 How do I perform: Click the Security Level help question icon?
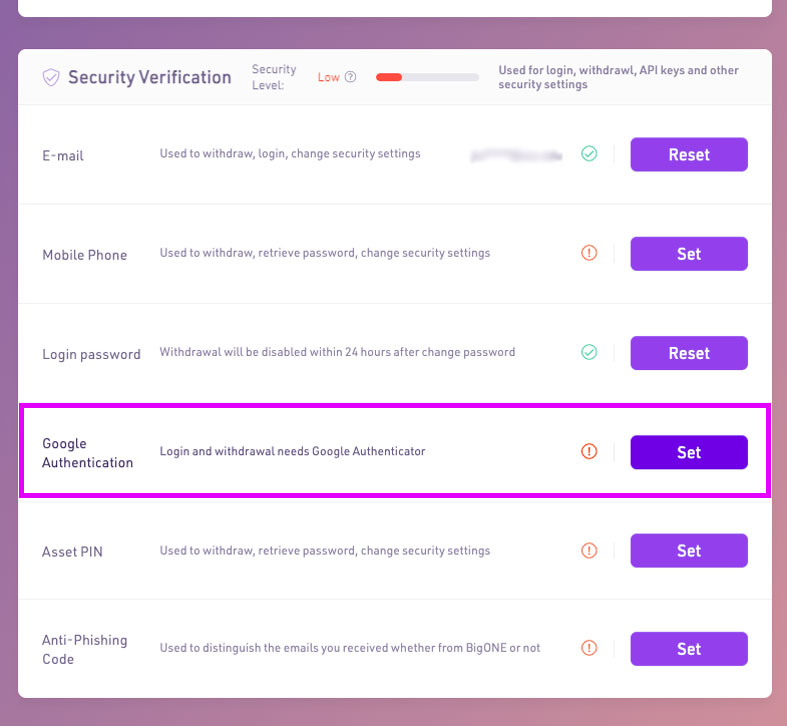(350, 77)
